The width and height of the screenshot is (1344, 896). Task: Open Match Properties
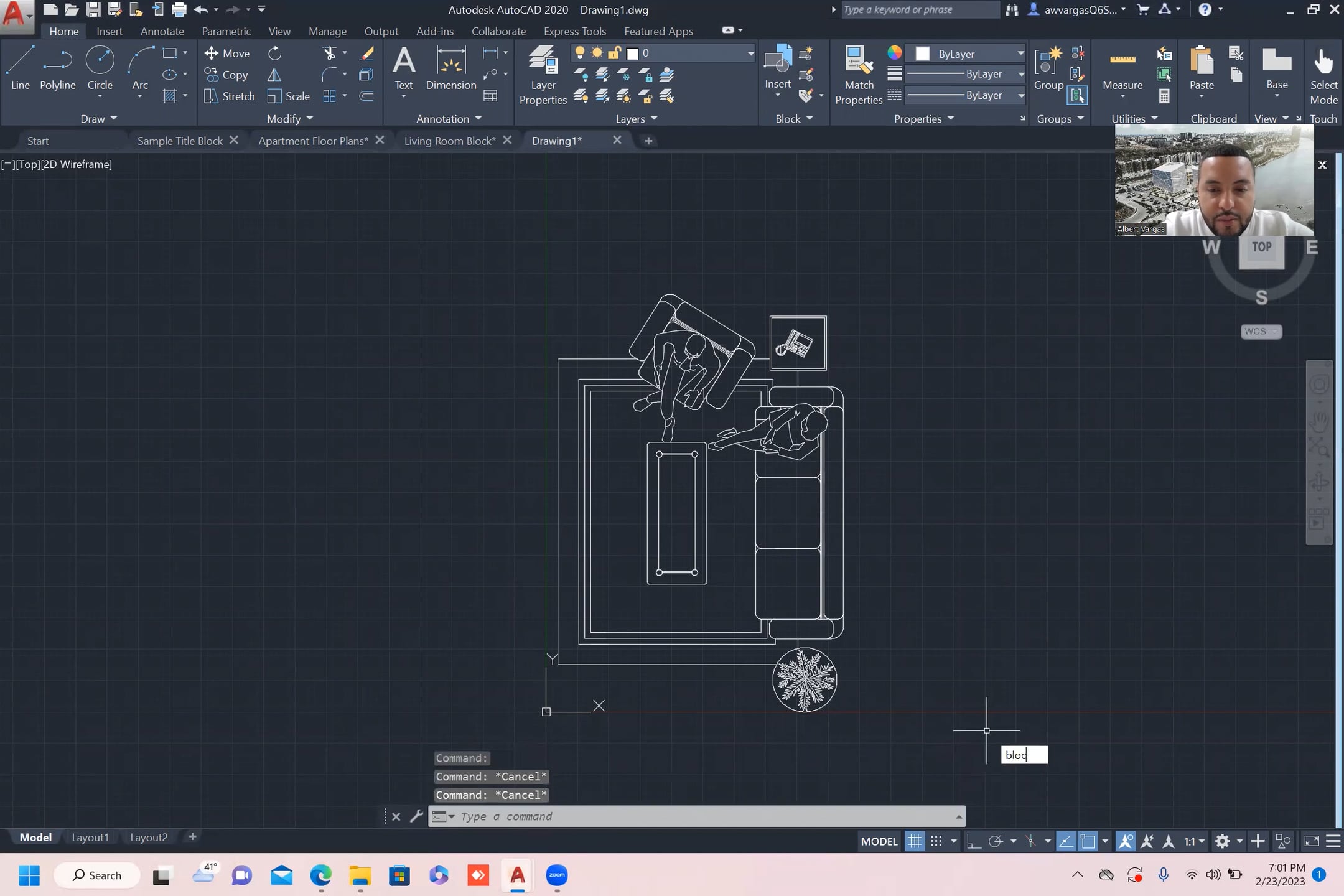coord(857,75)
